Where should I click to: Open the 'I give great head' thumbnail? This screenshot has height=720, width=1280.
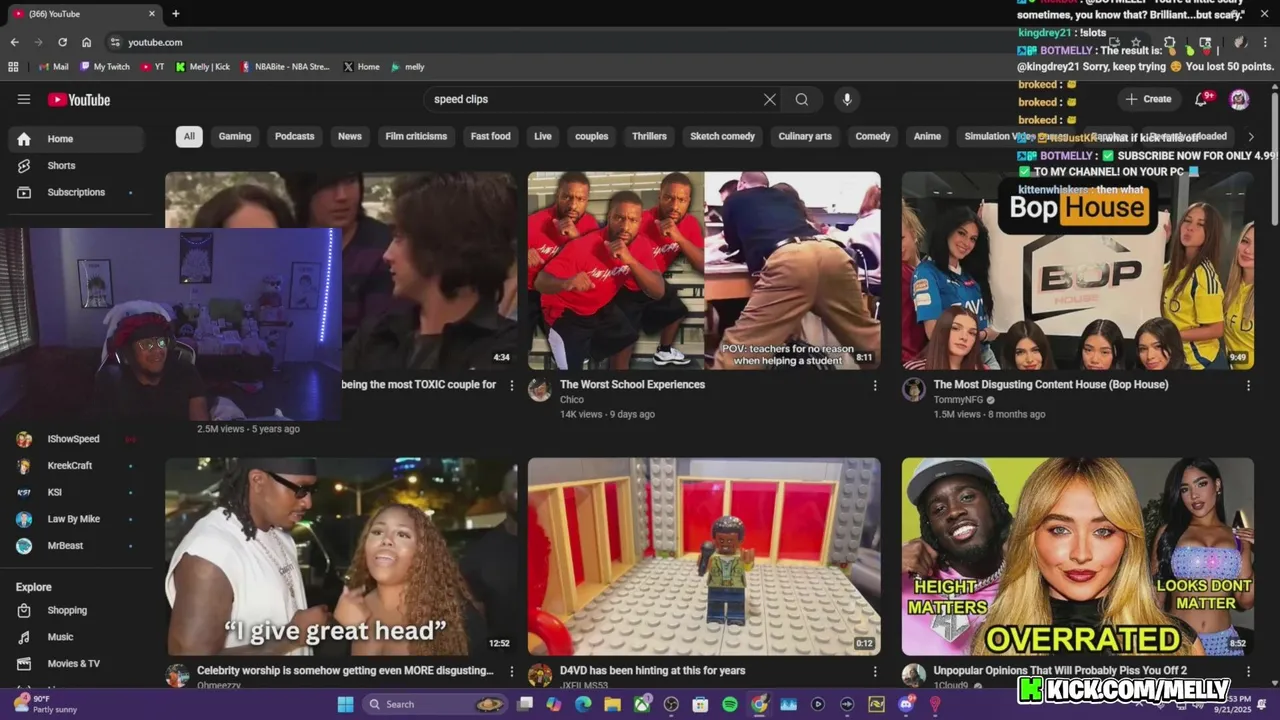341,557
